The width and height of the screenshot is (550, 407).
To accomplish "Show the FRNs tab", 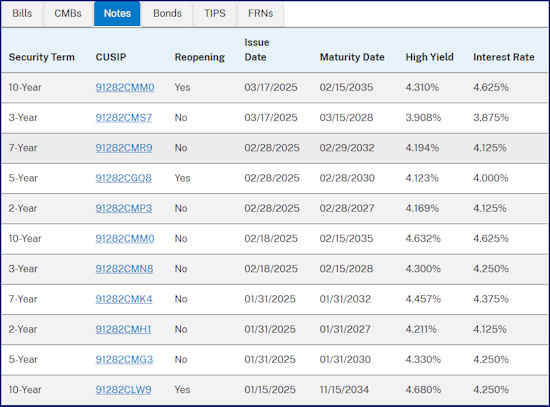I will coord(261,14).
